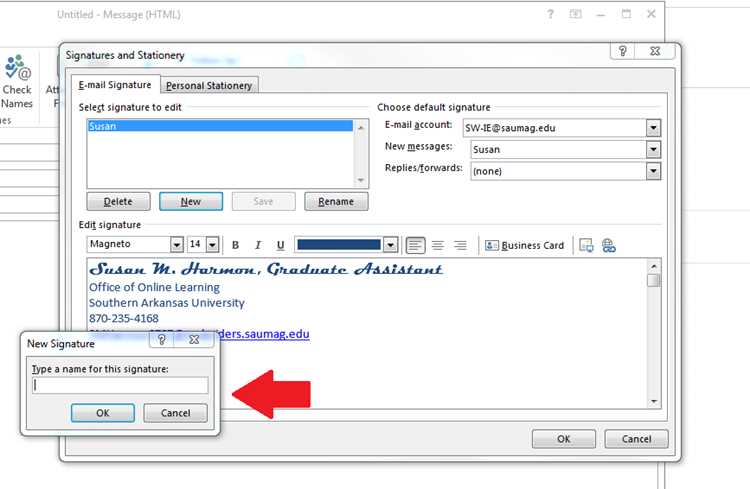Open help in Signatures and Stationery dialog

622,51
